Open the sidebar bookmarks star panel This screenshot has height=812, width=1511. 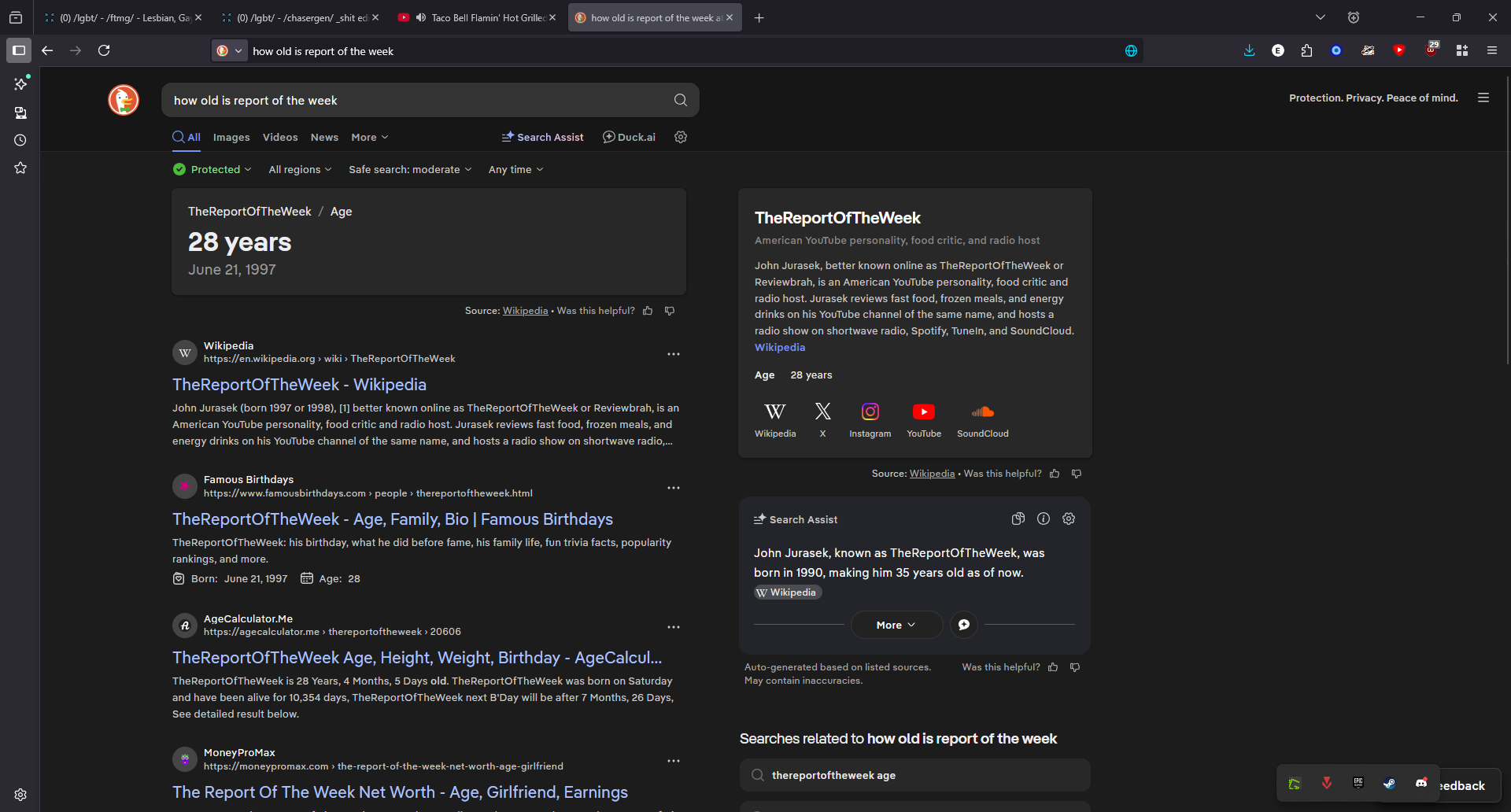click(x=20, y=168)
